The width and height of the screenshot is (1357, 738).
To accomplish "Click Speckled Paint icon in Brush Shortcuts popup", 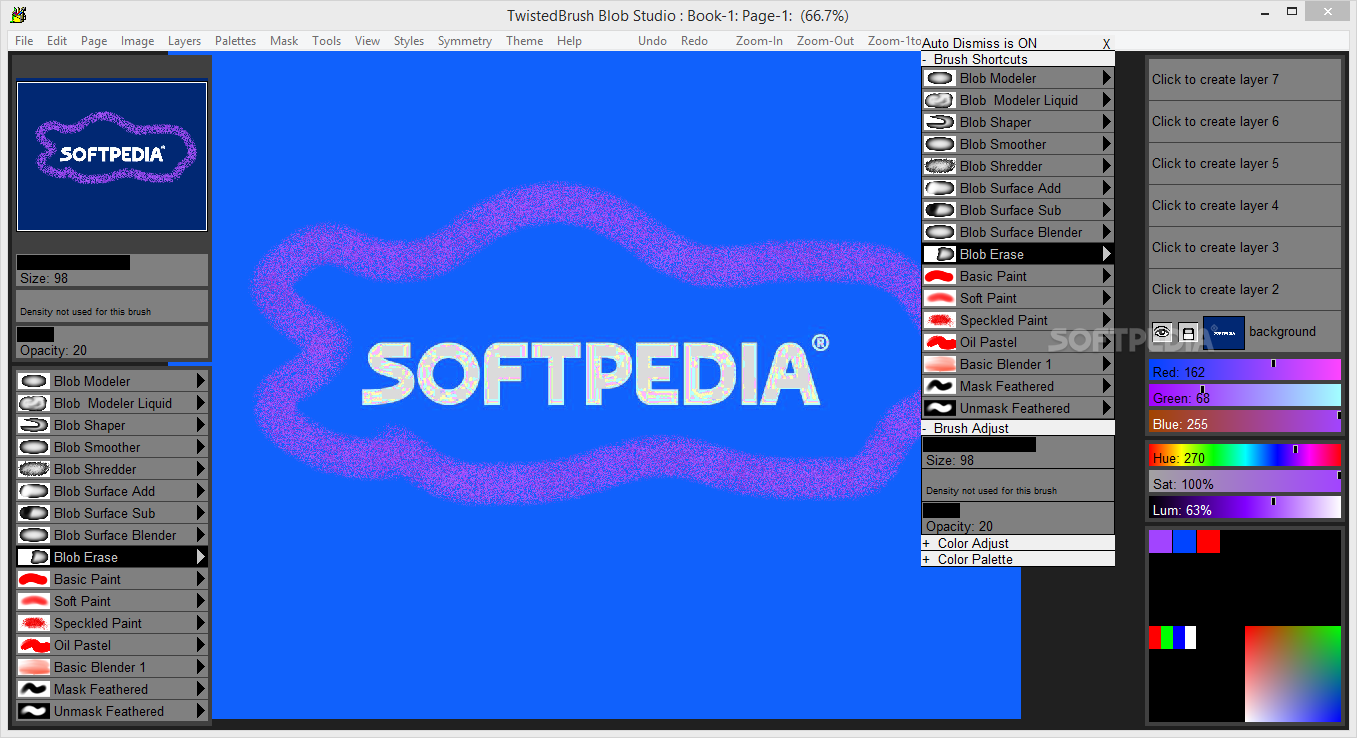I will pyautogui.click(x=940, y=320).
